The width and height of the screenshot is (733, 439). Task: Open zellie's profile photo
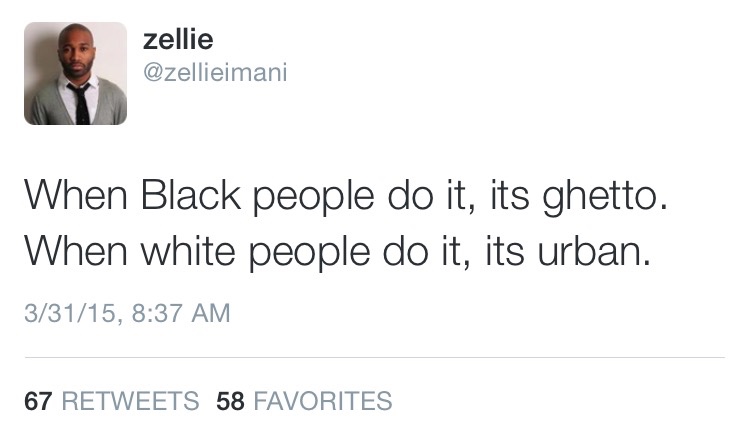(76, 73)
